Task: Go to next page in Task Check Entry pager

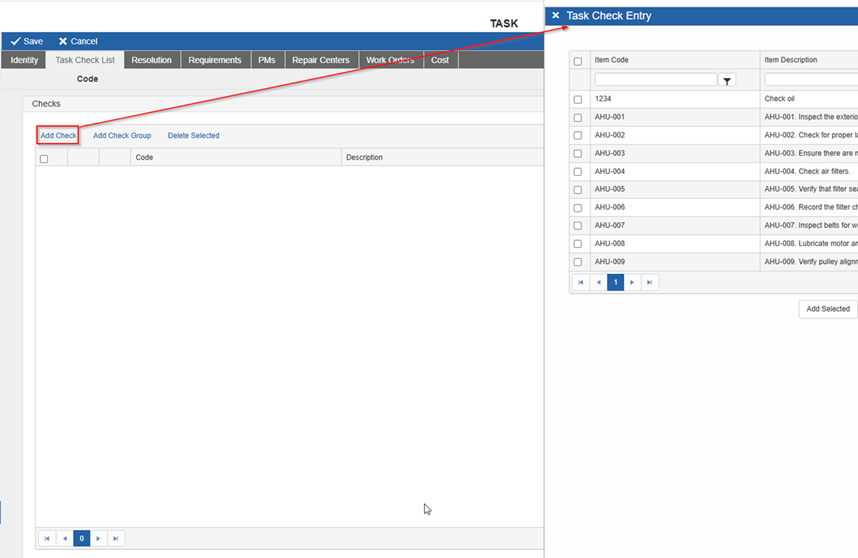Action: pyautogui.click(x=633, y=283)
